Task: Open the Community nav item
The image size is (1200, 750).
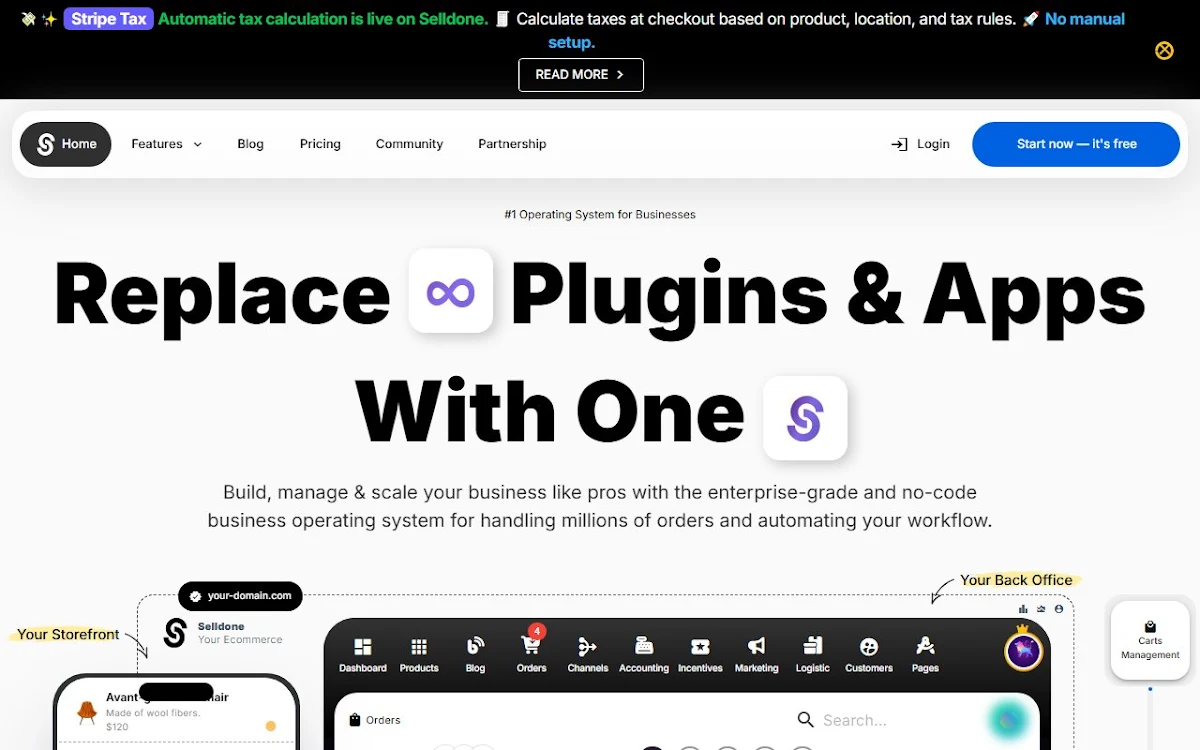Action: [409, 144]
